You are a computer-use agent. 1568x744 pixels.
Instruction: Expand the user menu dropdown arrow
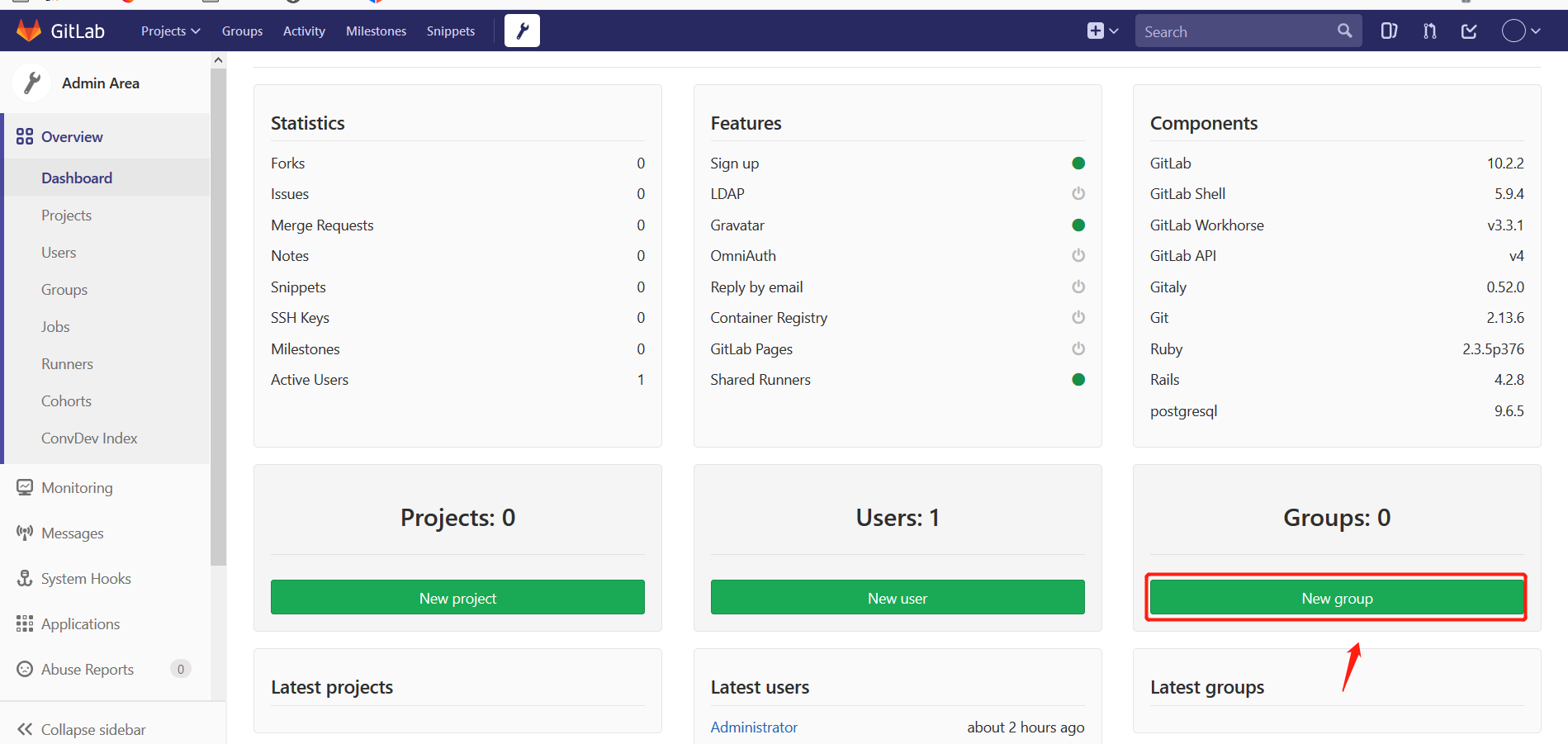click(x=1536, y=31)
